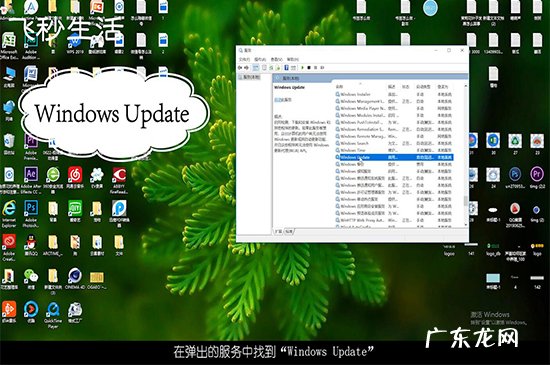The width and height of the screenshot is (550, 365).
Task: Click the Forward arrow in Services toolbar
Action: pyautogui.click(x=246, y=68)
